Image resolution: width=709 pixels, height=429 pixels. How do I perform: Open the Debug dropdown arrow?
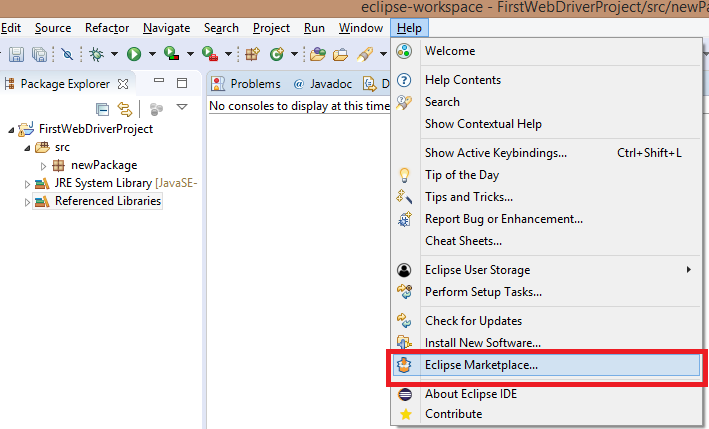click(114, 54)
